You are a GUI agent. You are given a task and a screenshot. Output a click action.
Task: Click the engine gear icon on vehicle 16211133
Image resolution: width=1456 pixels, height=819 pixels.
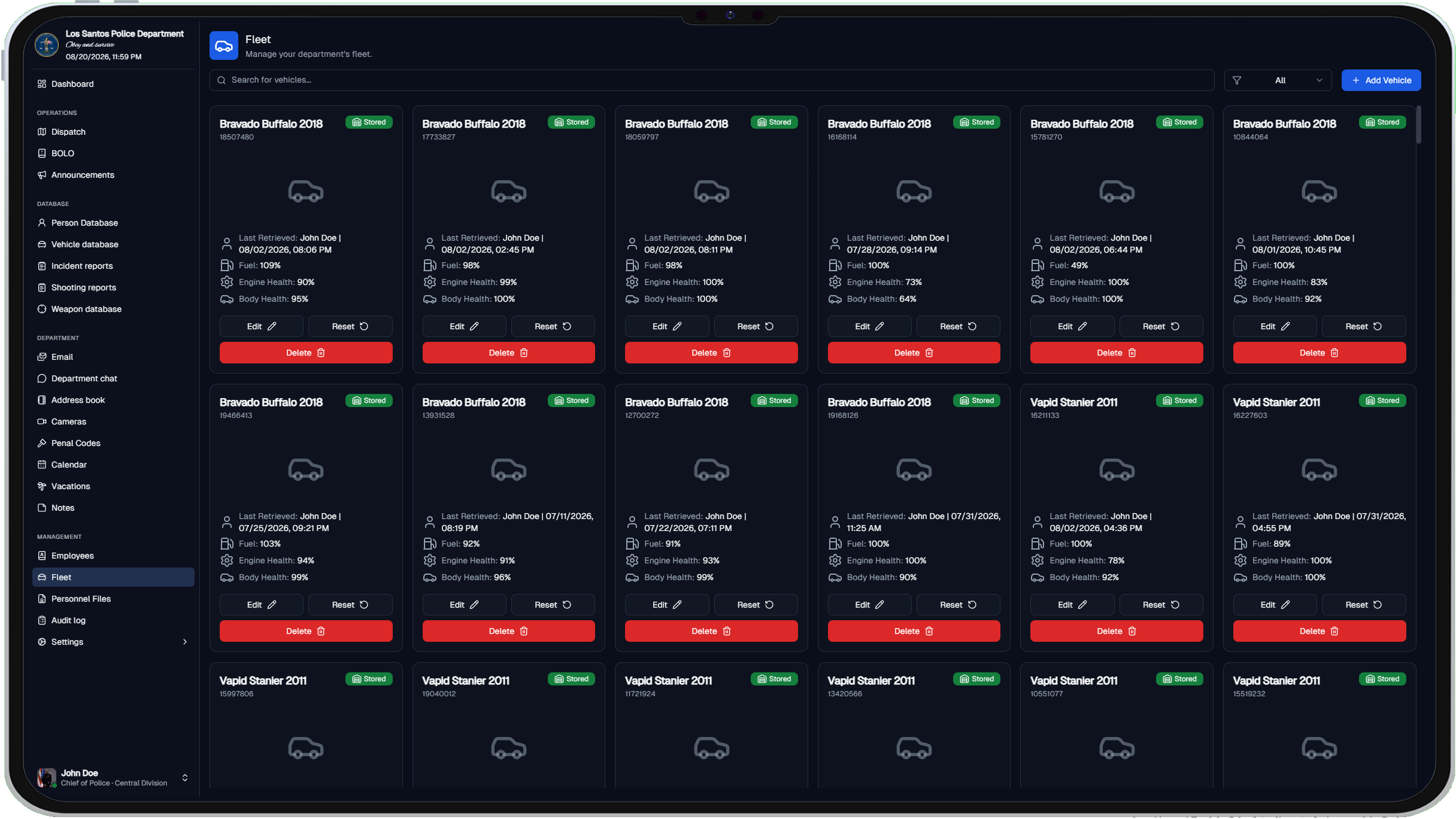pos(1038,560)
